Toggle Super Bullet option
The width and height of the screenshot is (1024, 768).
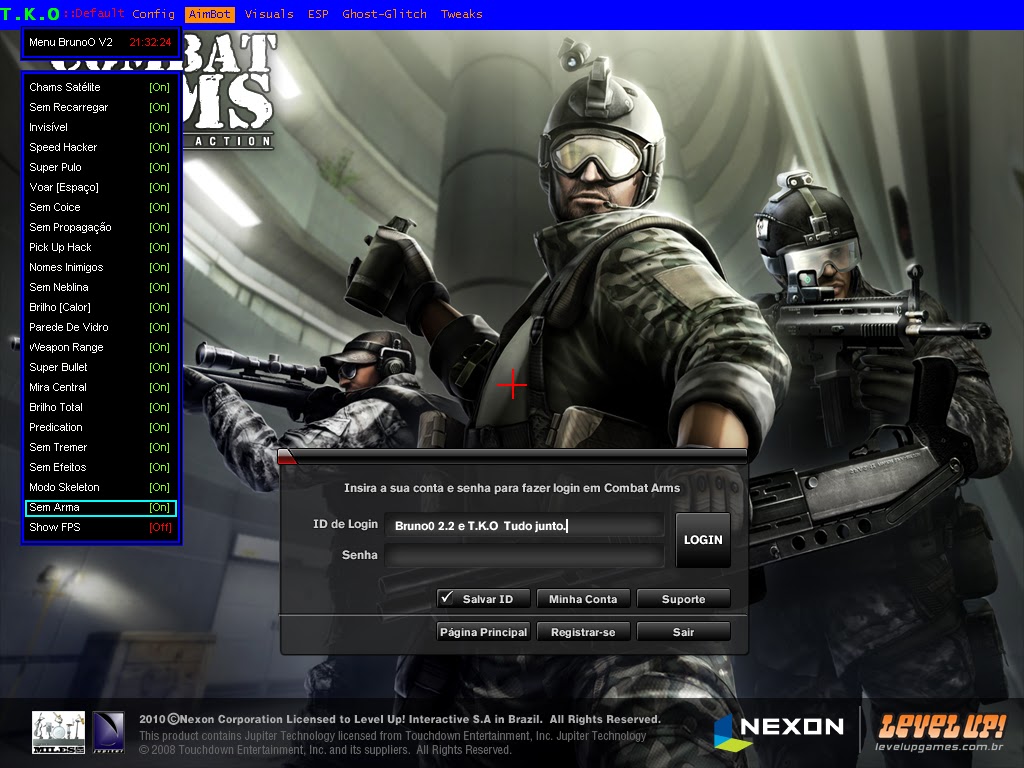pos(100,367)
